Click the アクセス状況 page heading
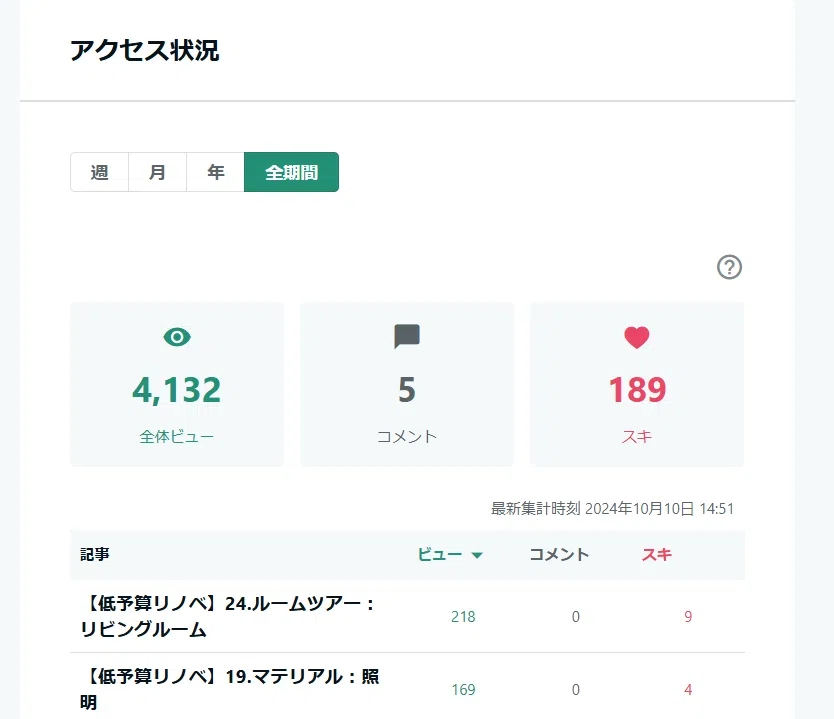Image resolution: width=834 pixels, height=719 pixels. (145, 51)
